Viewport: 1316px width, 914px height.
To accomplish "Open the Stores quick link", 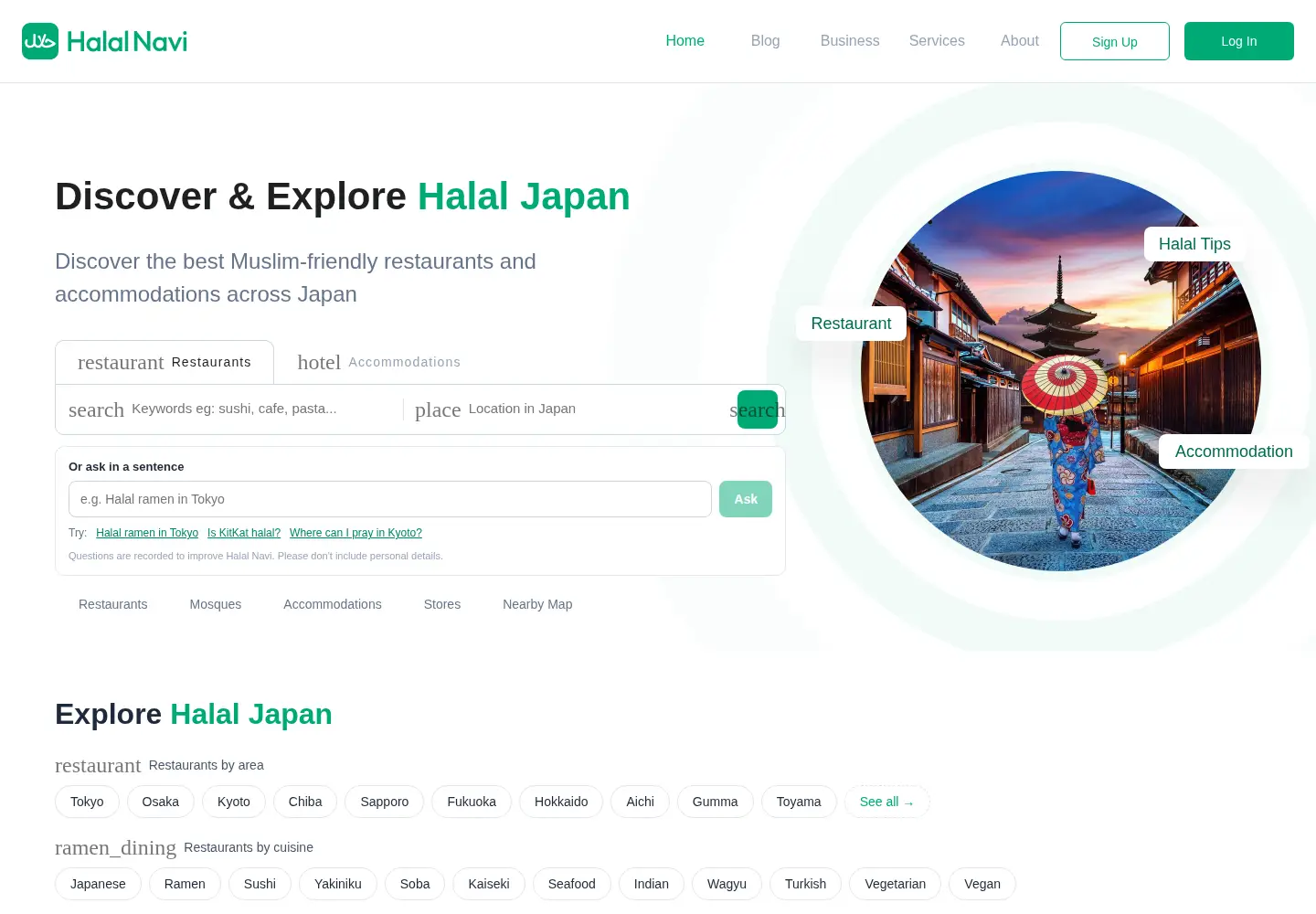I will point(442,604).
